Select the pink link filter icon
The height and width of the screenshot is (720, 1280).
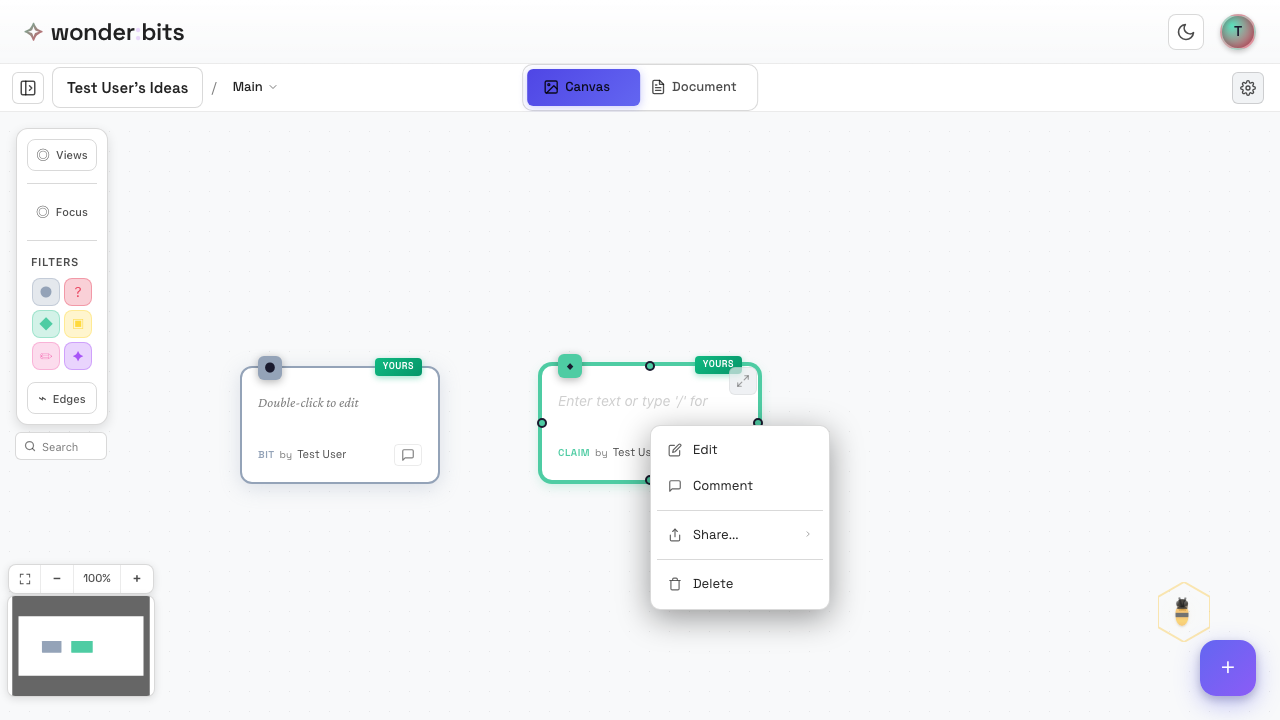[46, 356]
